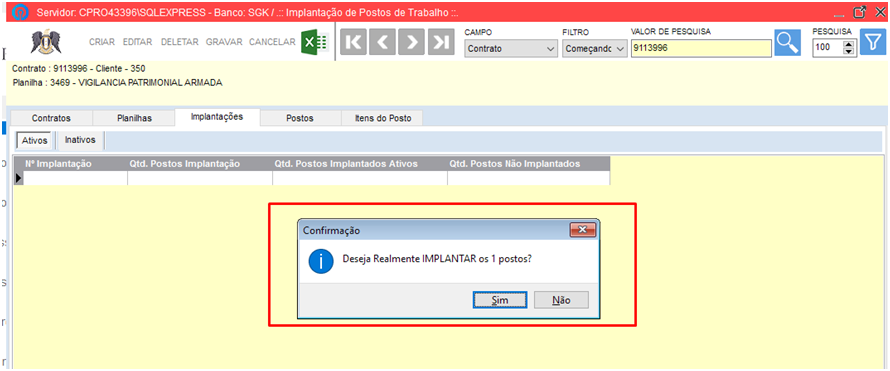Go to the previous record
Viewport: 890px width, 371px height.
(383, 43)
